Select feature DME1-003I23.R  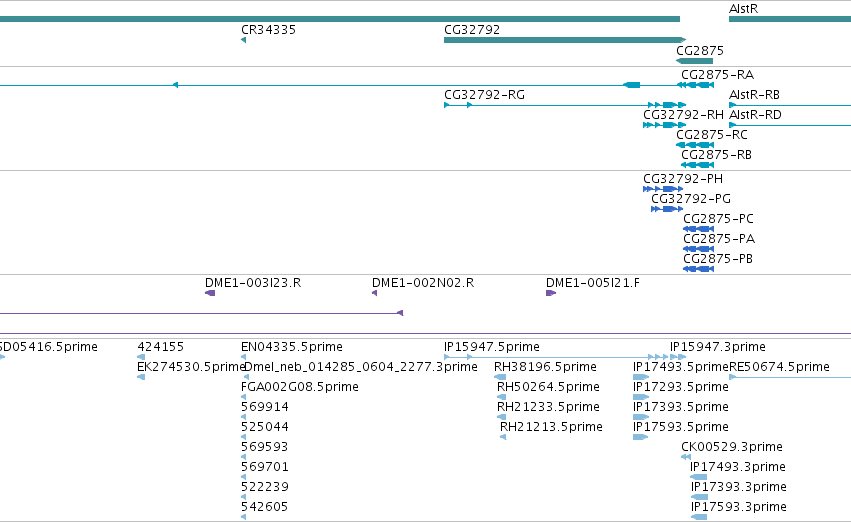(253, 283)
